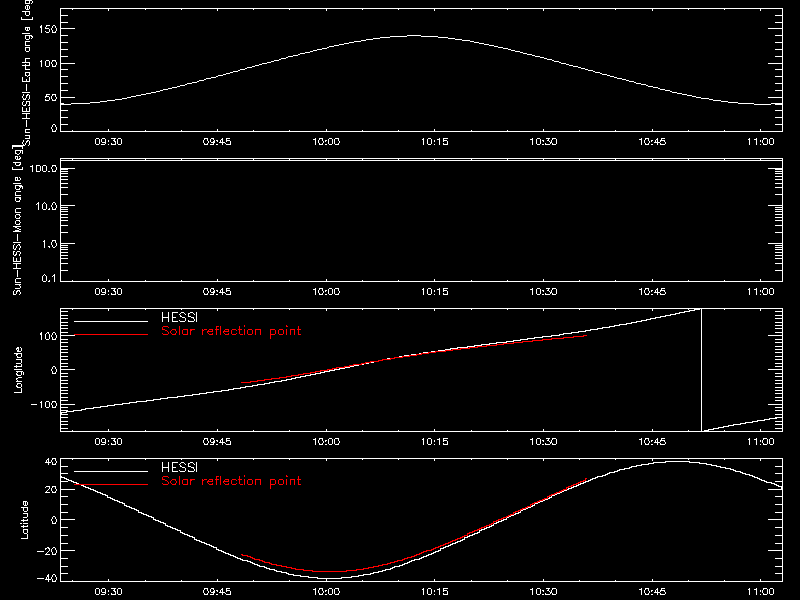Screen dimensions: 800x600
Task: Click the 0.1 tick on Moon angle plot
Action: tap(49, 278)
